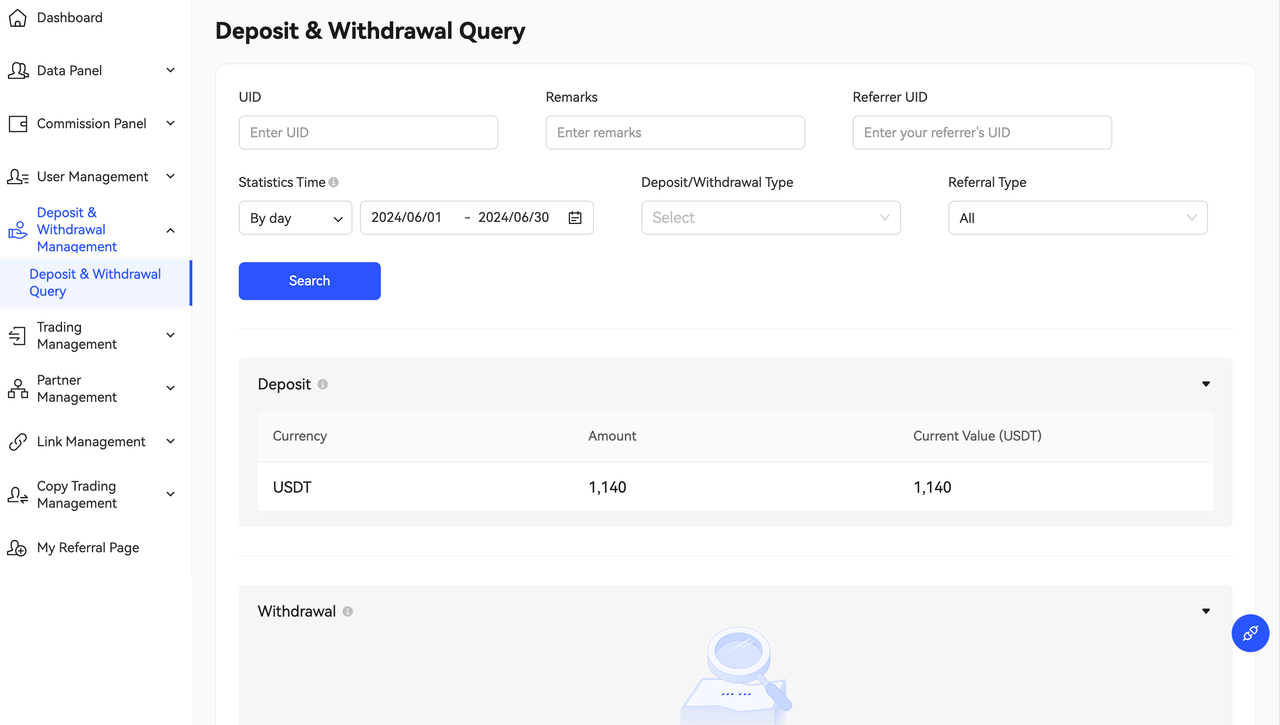Click info icon beside Withdrawal heading
Screen dimensions: 1280x725
pyautogui.click(x=348, y=611)
